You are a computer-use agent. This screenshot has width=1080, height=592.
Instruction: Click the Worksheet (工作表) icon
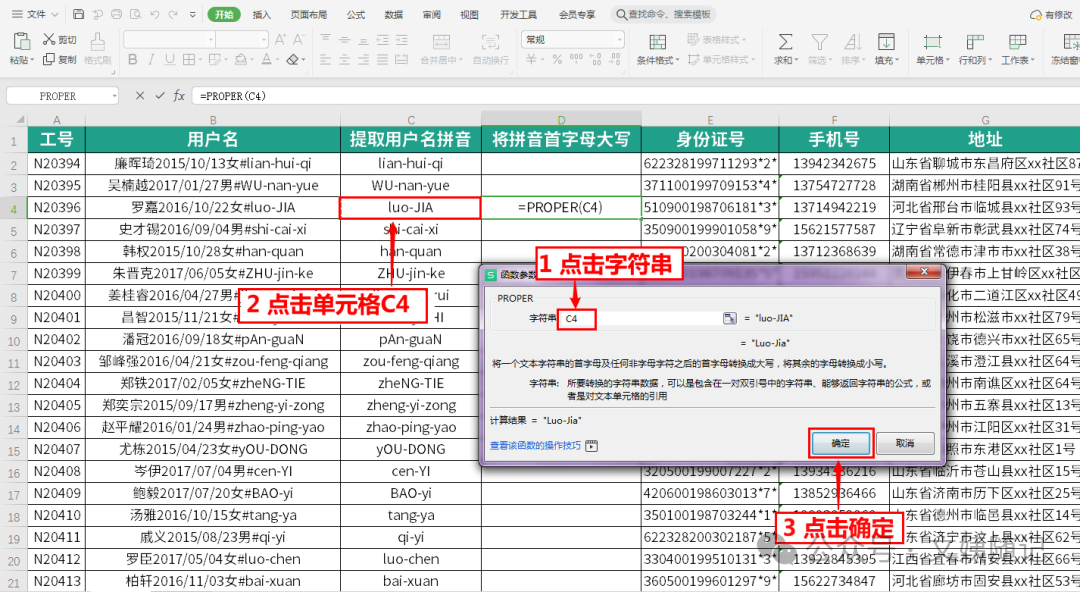pyautogui.click(x=1017, y=42)
